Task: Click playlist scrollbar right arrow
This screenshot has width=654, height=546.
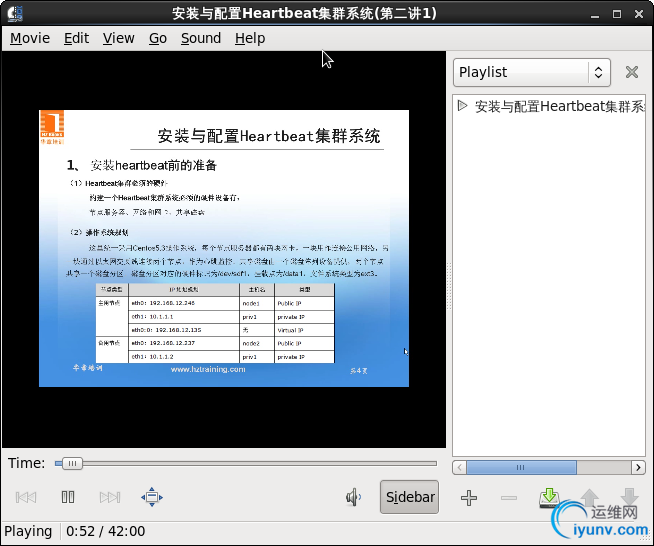Action: [x=638, y=467]
